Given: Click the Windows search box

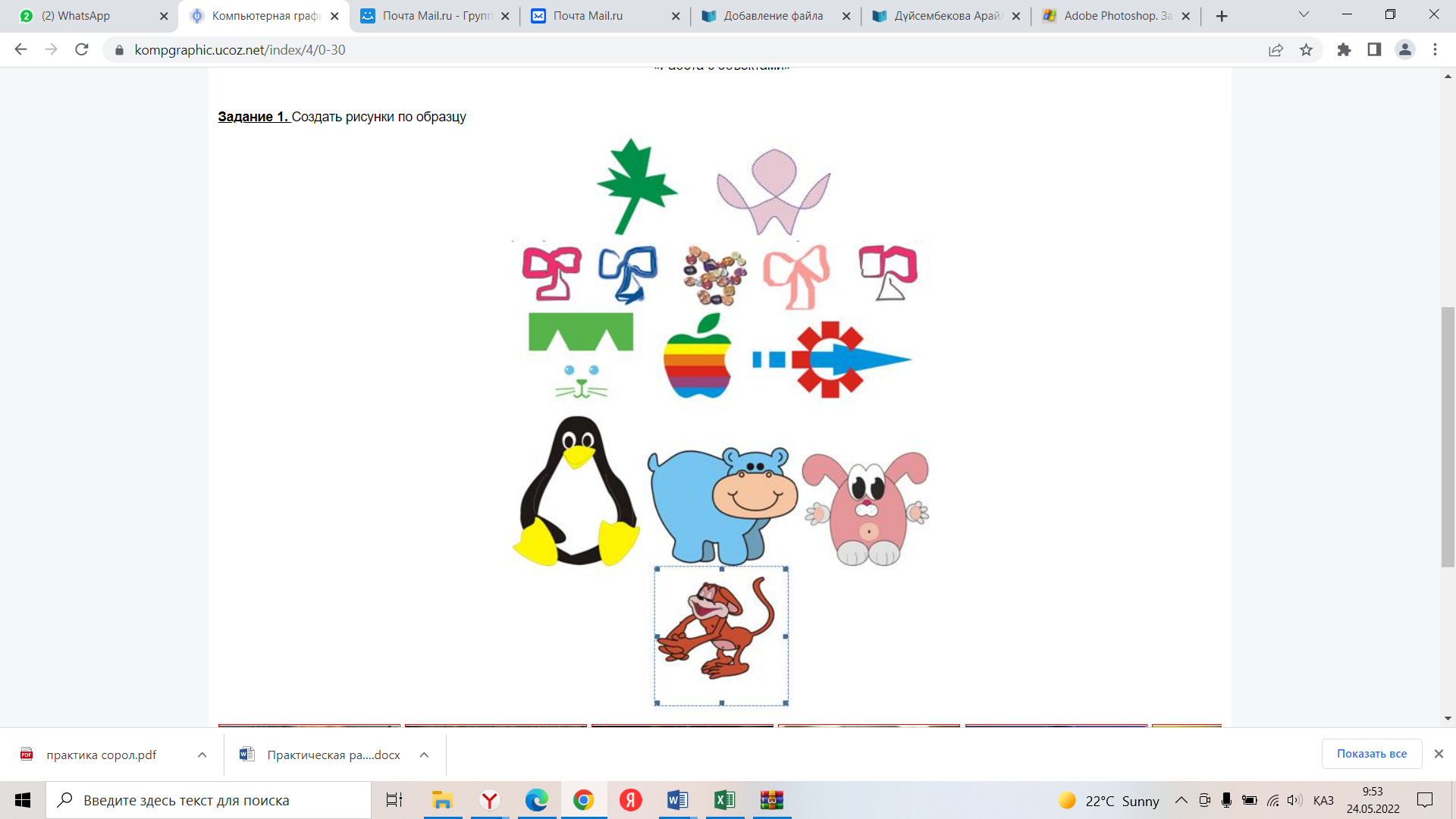Looking at the screenshot, I should point(209,800).
